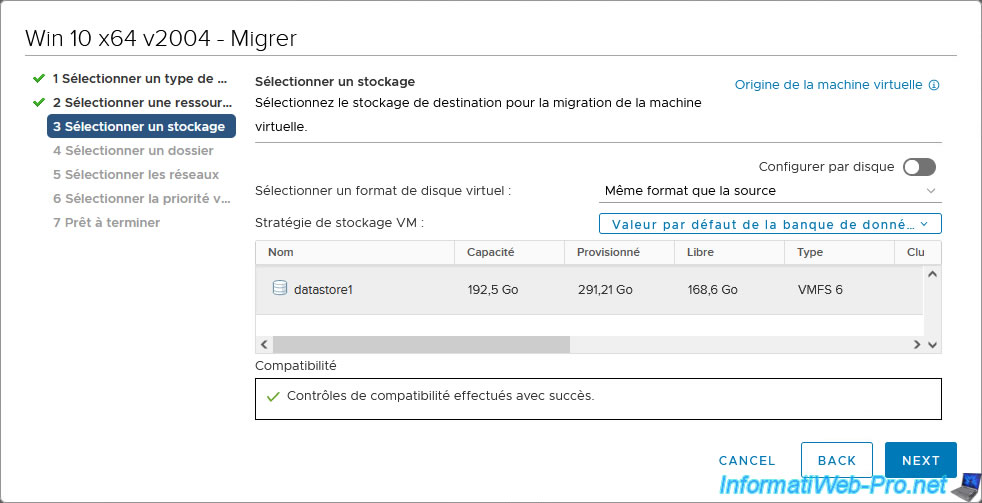Click the green checkmark for step 2
Image resolution: width=982 pixels, height=503 pixels.
(39, 102)
